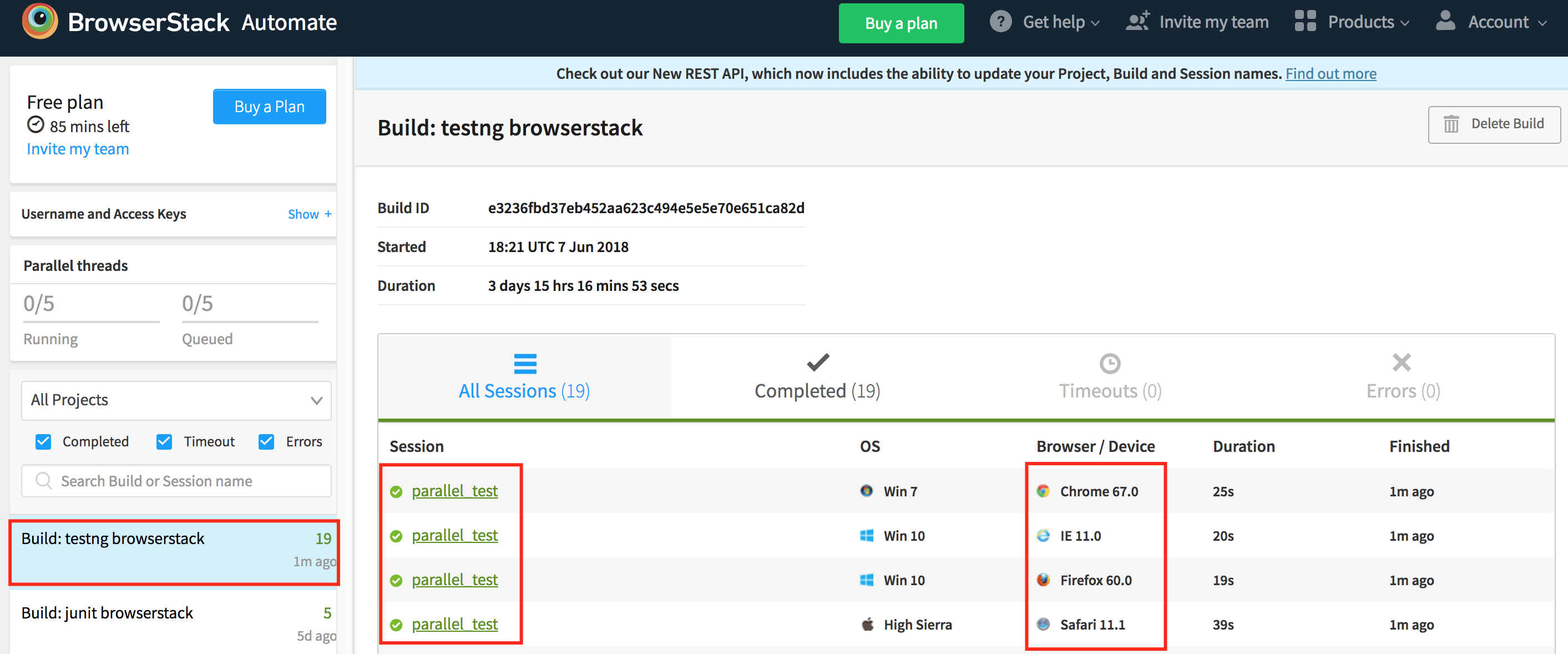Click the Get help question mark icon
1568x654 pixels.
1000,22
